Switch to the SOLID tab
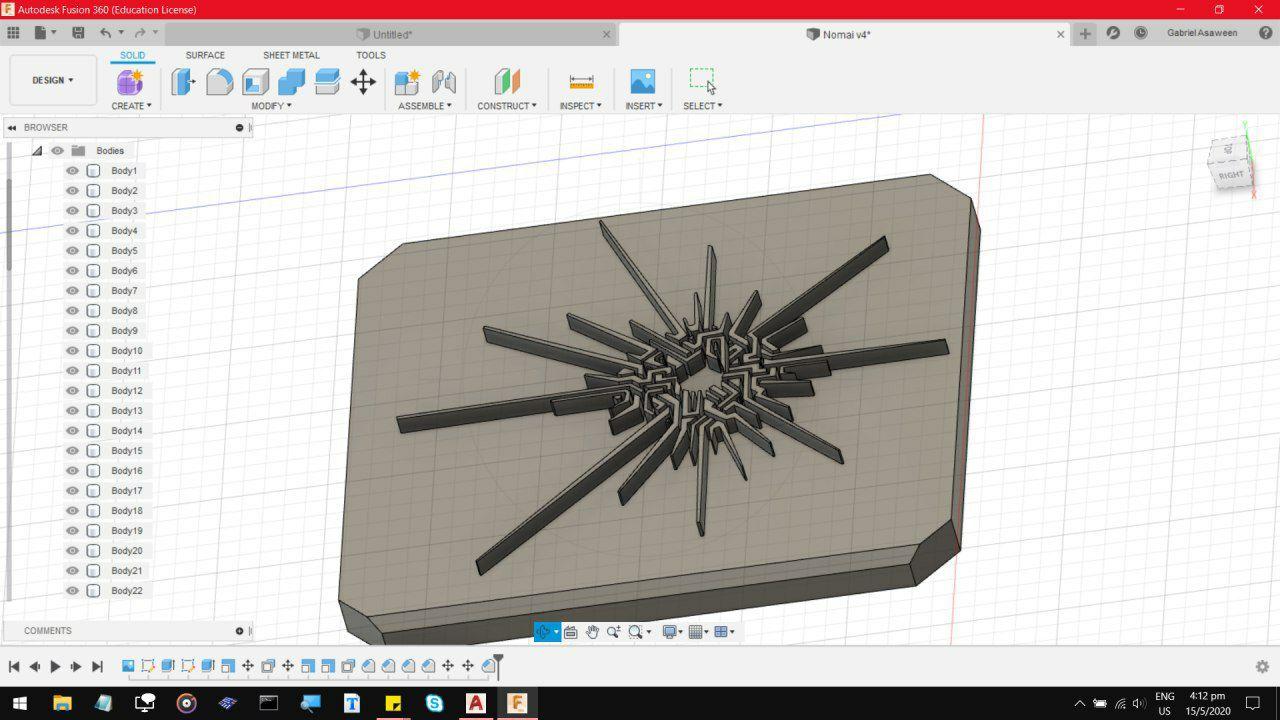1280x720 pixels. pyautogui.click(x=132, y=55)
